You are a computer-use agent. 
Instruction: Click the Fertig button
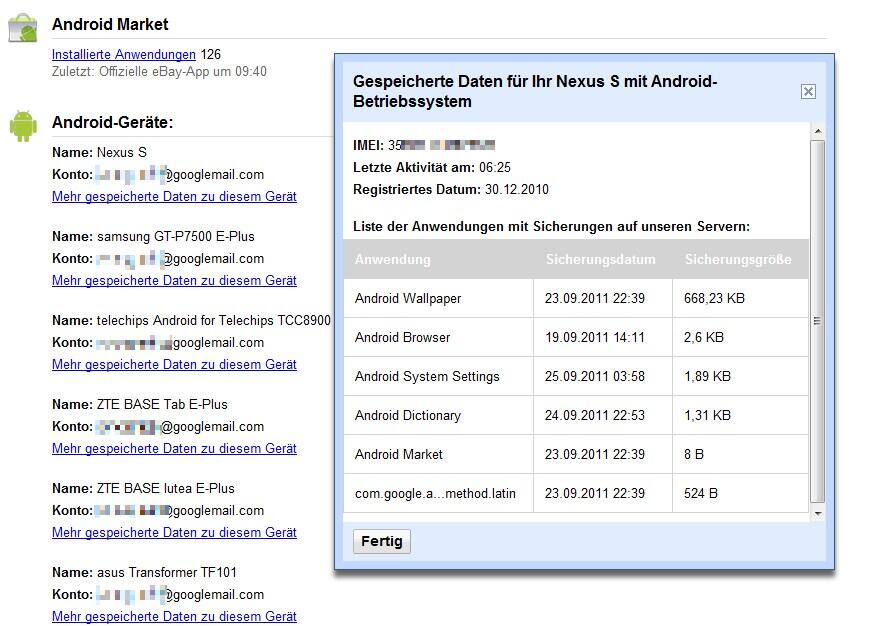click(x=382, y=541)
